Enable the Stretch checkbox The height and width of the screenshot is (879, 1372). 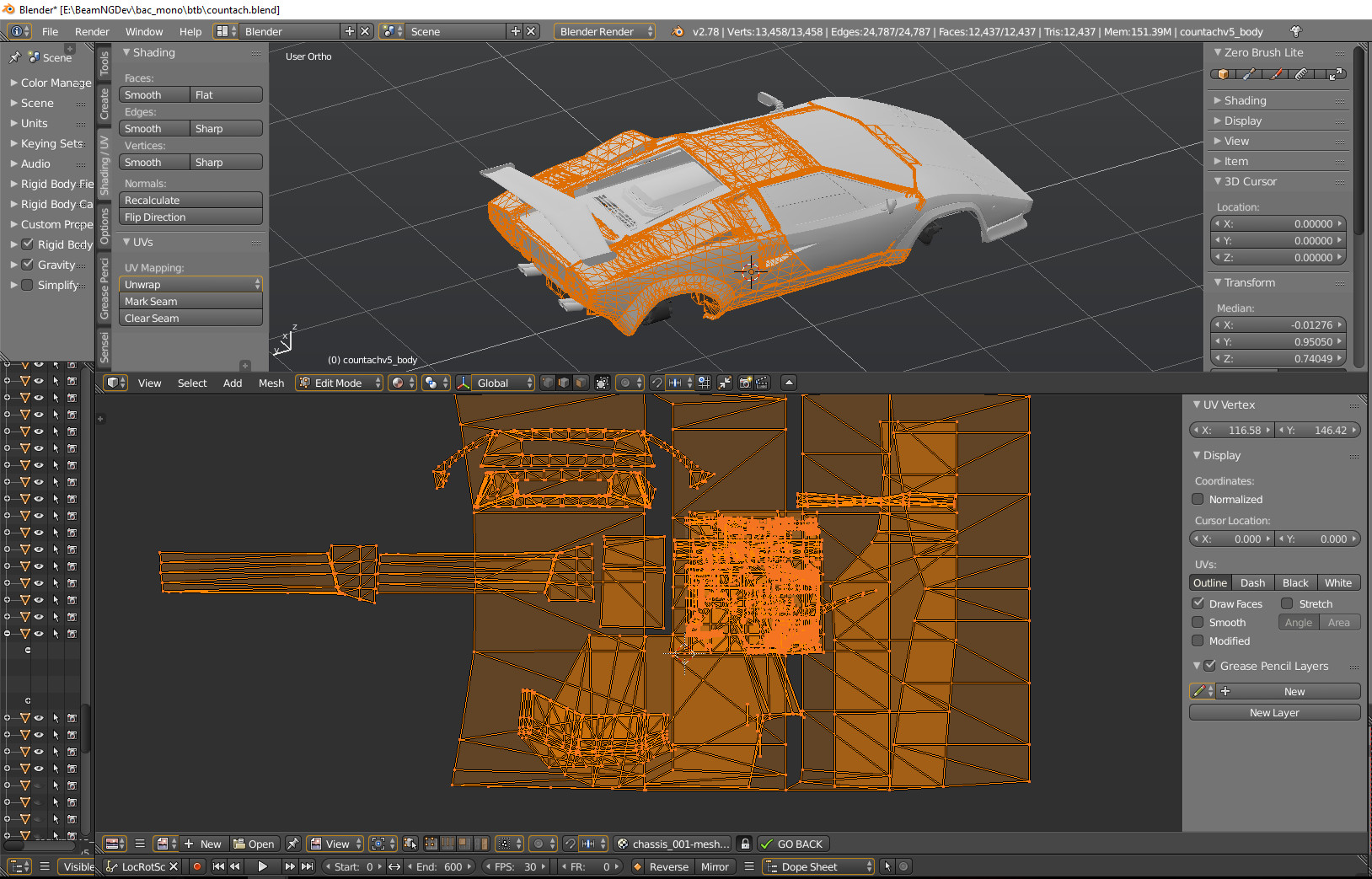pyautogui.click(x=1287, y=603)
